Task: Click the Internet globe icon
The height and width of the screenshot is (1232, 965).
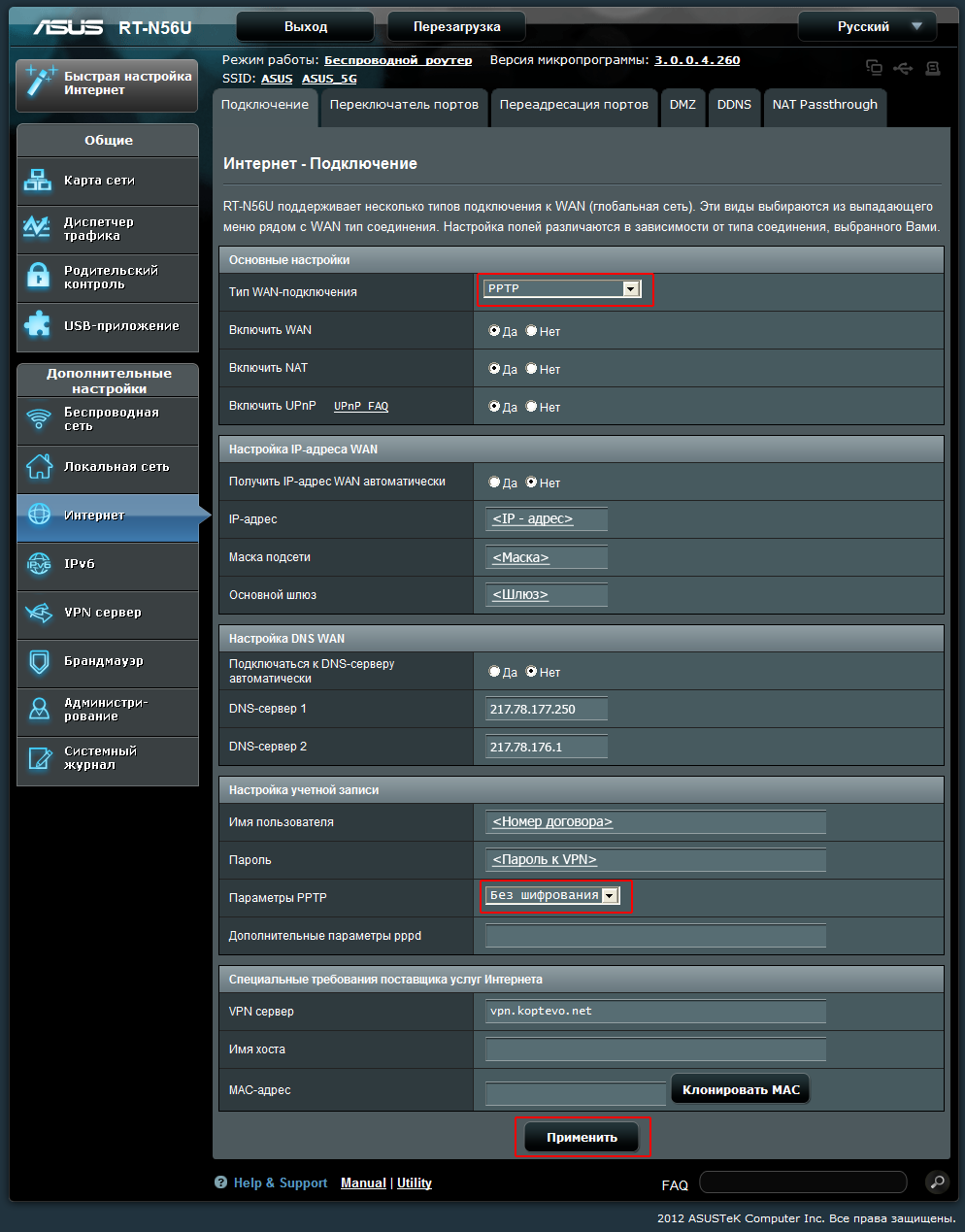Action: [39, 515]
